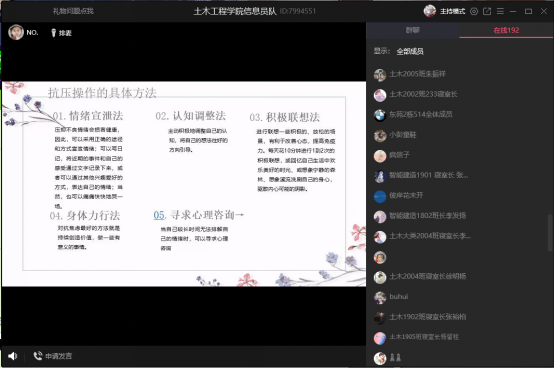
Task: Click the microphone 排麦 icon
Action: tap(54, 33)
